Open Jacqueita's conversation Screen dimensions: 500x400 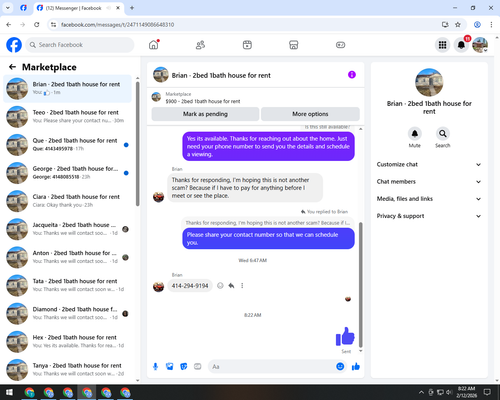67,229
